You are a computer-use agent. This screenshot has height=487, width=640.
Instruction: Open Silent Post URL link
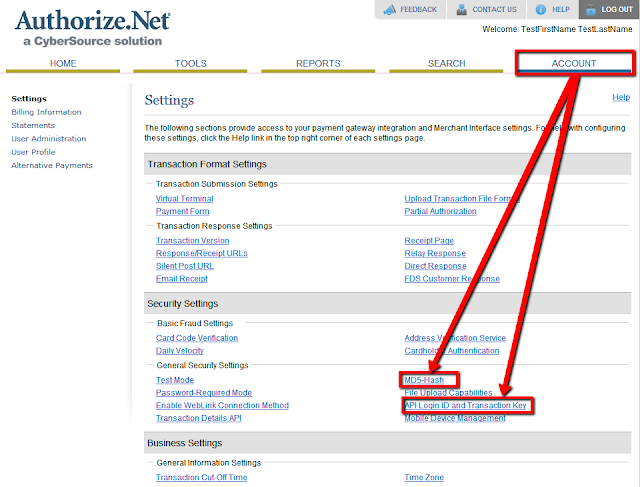pos(185,266)
